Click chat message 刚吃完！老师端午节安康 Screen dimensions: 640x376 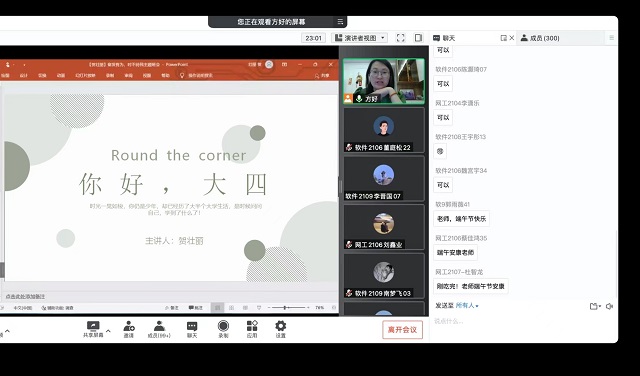(471, 286)
